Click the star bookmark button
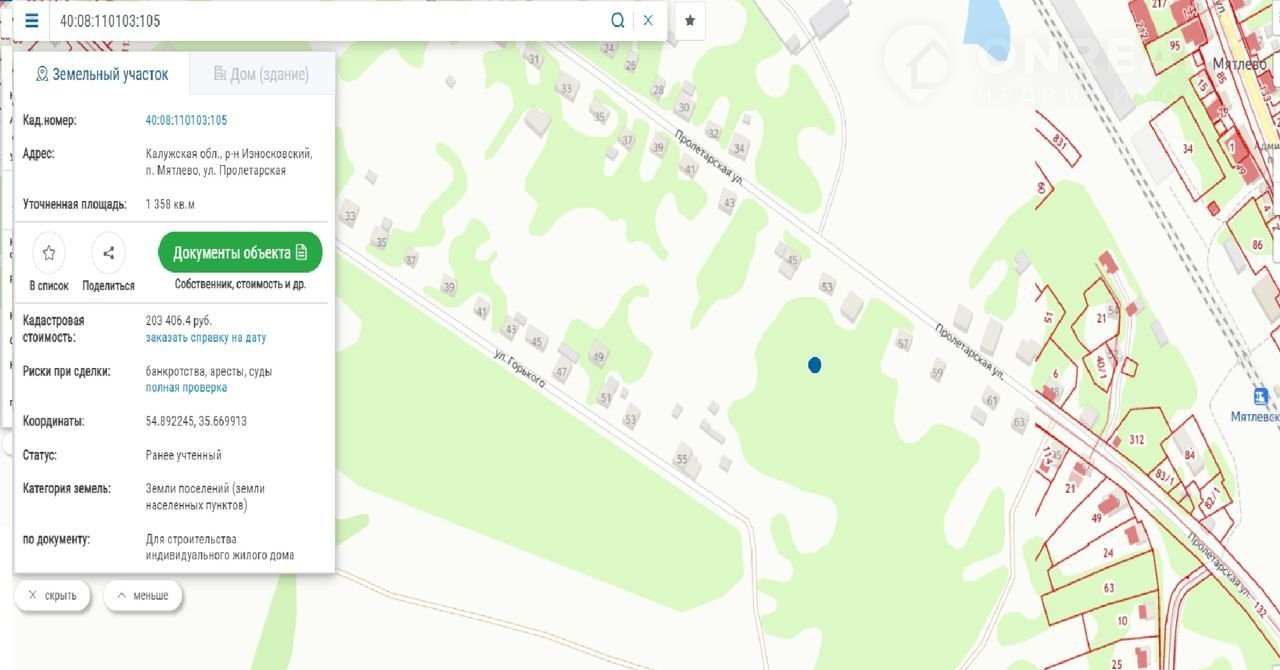Screen dimensions: 1280x670 [690, 21]
